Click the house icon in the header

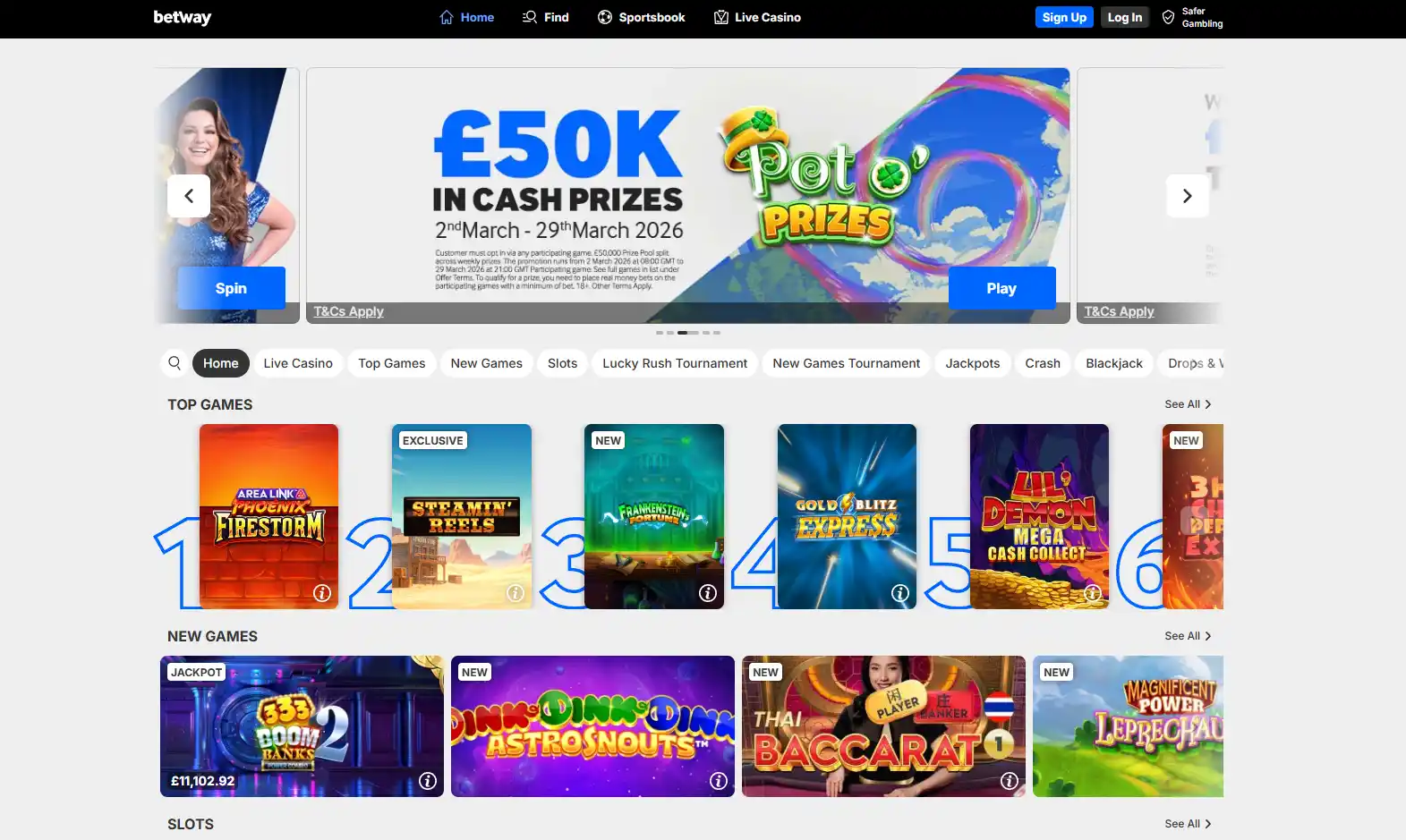point(447,17)
